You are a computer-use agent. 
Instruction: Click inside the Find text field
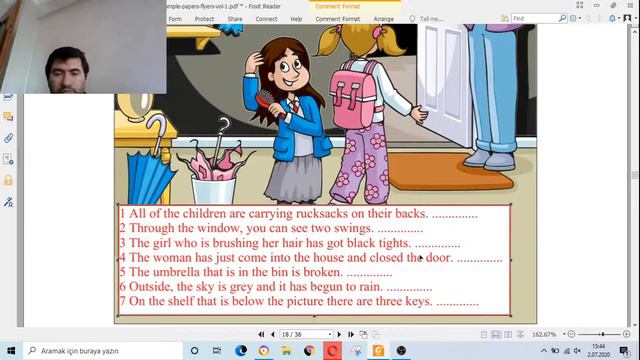[535, 18]
